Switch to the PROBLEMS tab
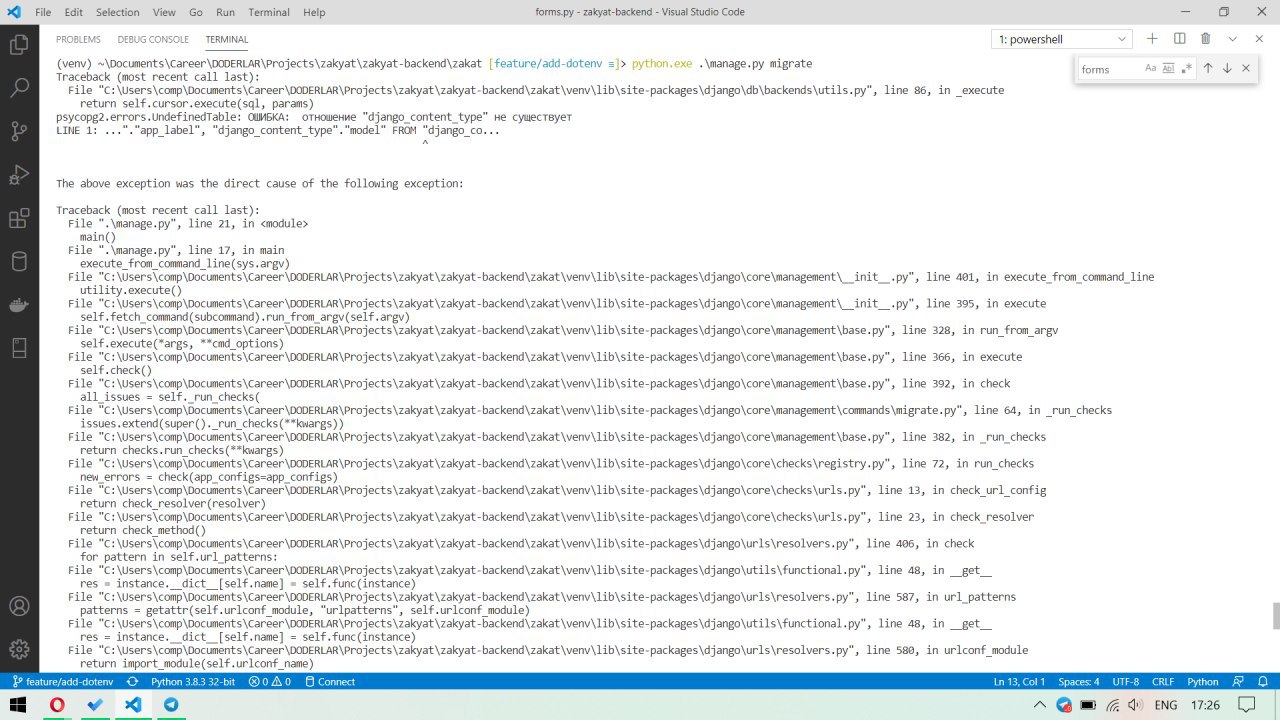Viewport: 1280px width, 720px height. point(78,39)
